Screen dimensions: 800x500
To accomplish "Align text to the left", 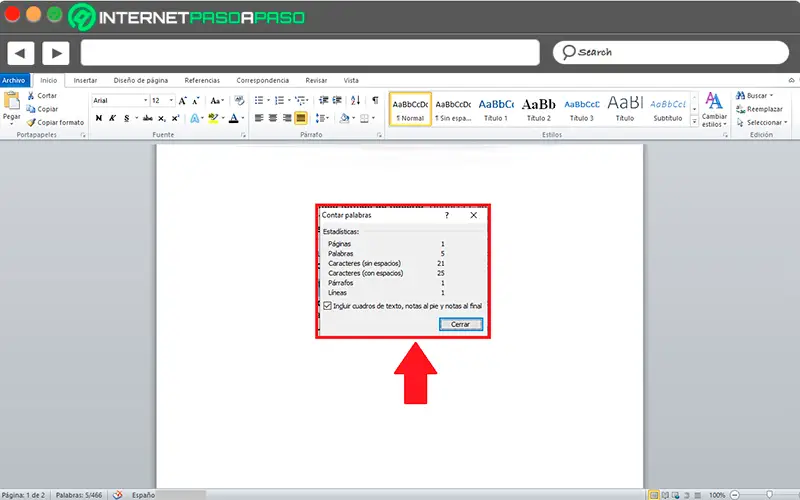I will [259, 118].
